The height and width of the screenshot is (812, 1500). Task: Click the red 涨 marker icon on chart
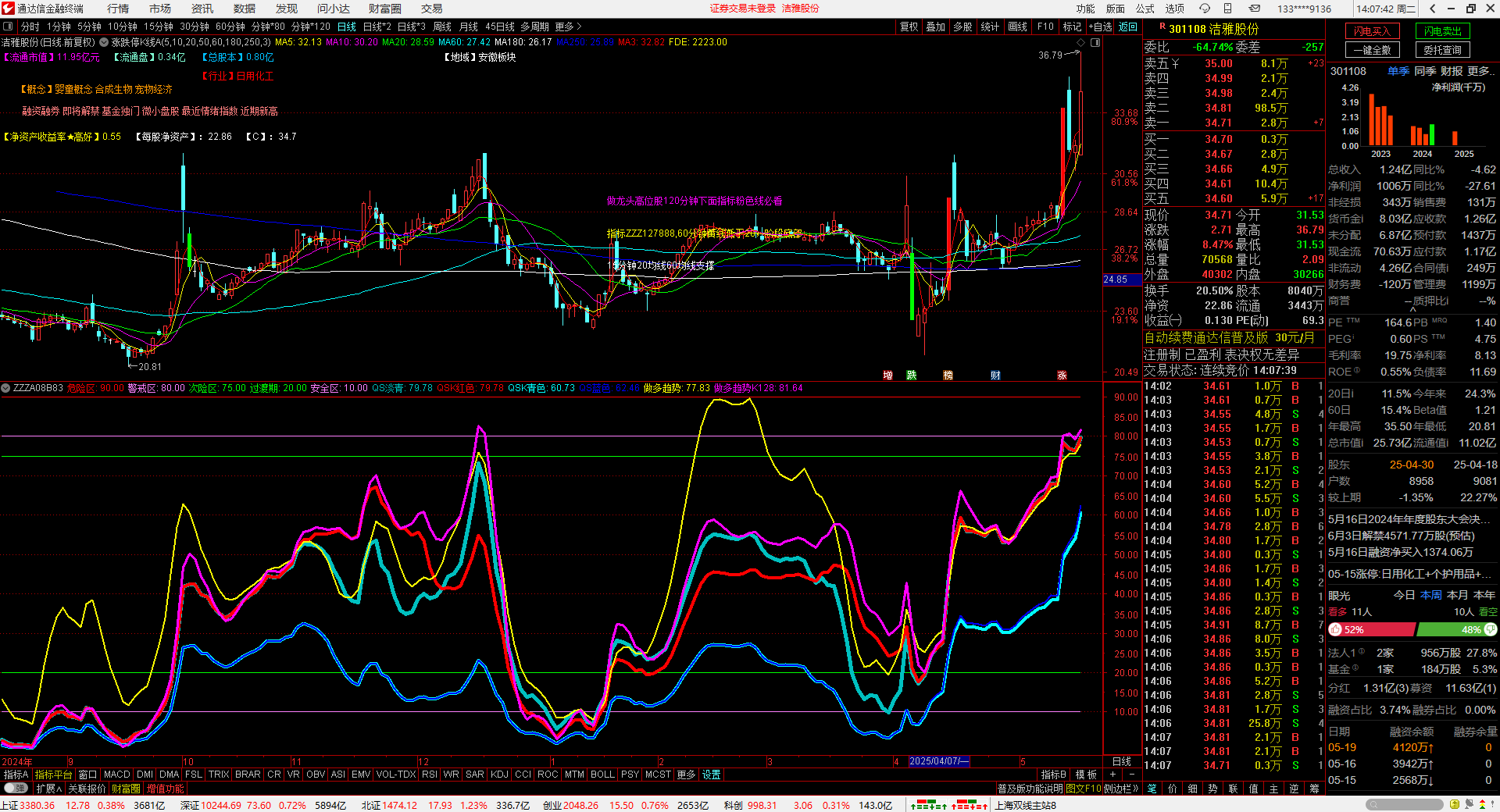tap(1062, 376)
